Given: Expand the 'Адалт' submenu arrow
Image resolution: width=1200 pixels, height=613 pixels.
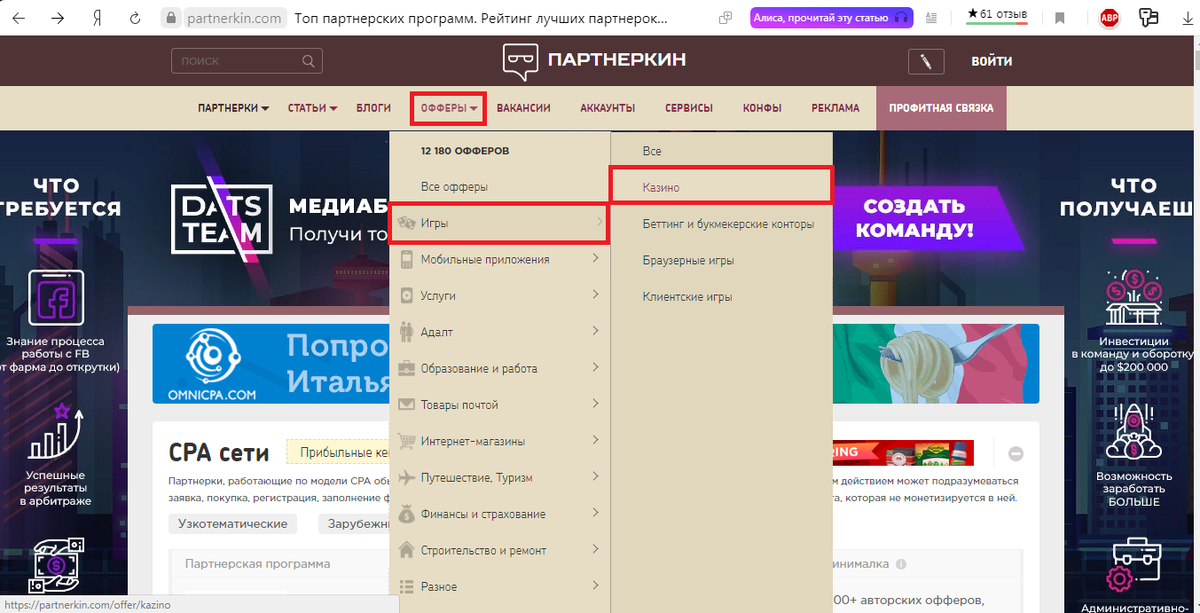Looking at the screenshot, I should pyautogui.click(x=596, y=331).
